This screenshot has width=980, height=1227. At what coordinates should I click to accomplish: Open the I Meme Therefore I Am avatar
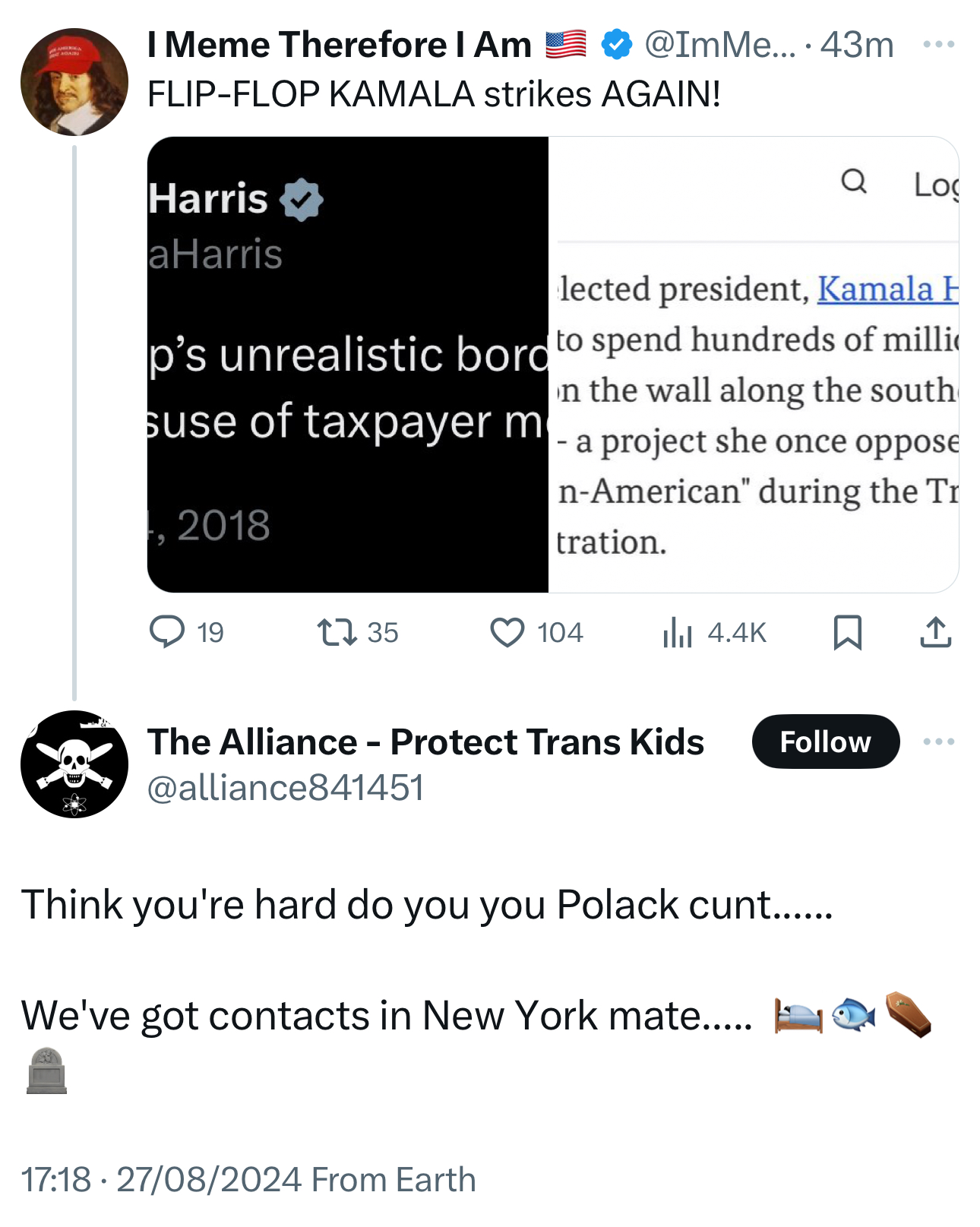pos(74,82)
